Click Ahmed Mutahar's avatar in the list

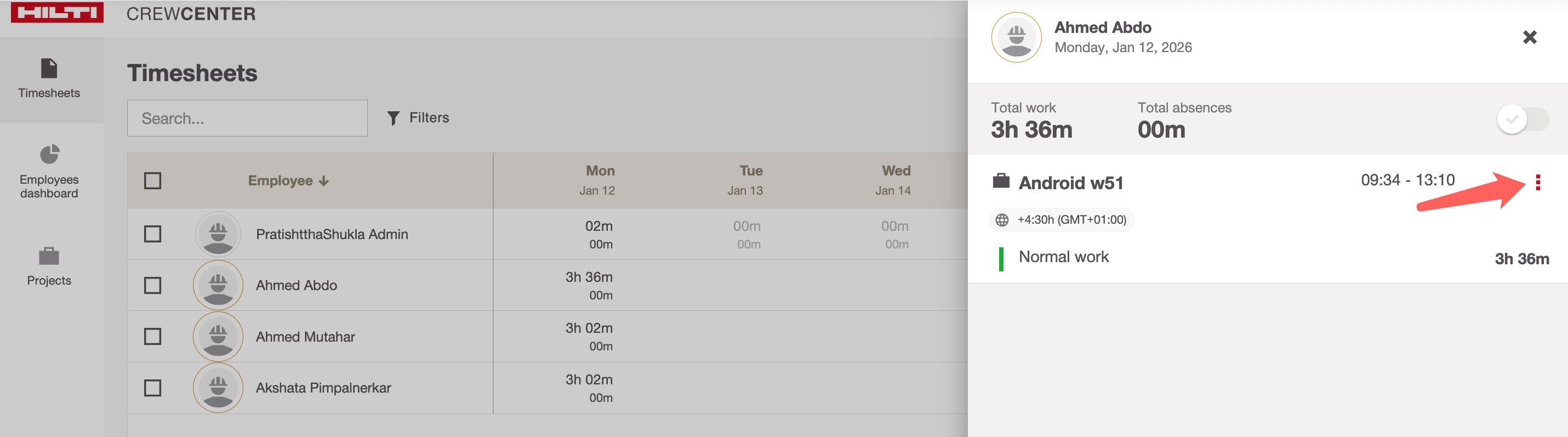tap(218, 337)
